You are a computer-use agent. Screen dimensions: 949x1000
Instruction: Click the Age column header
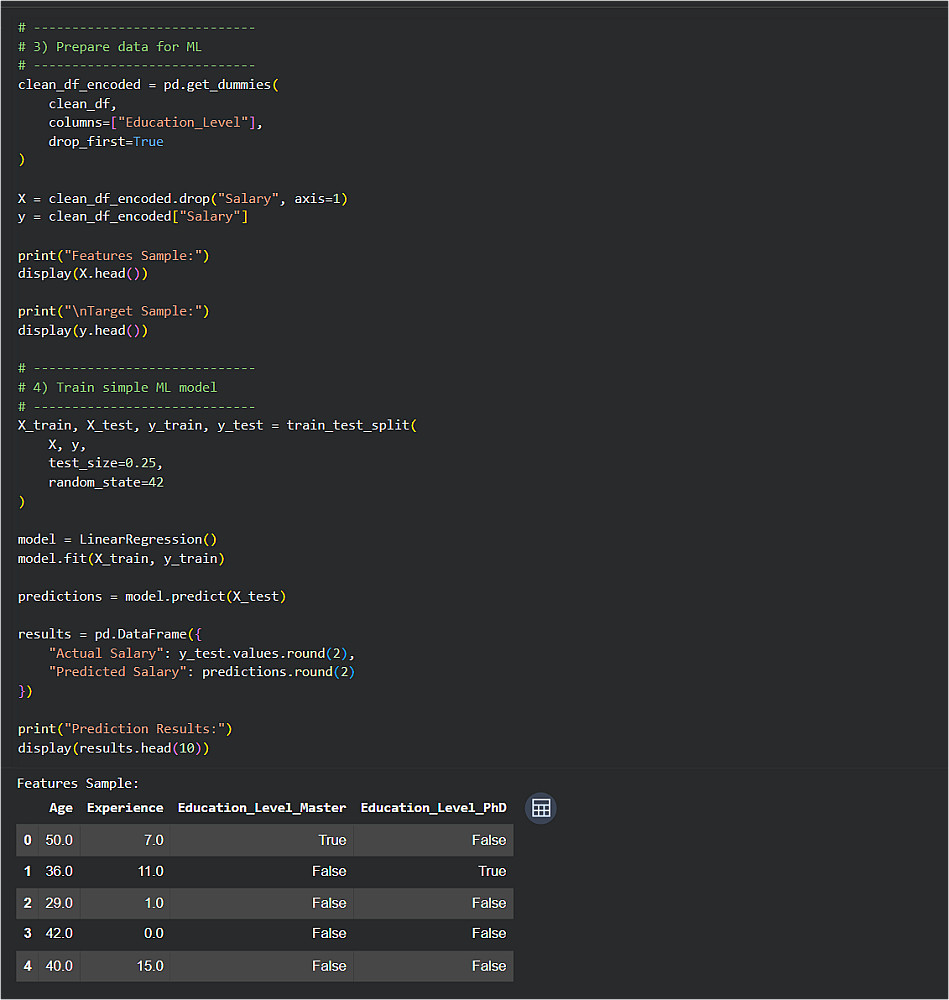coord(61,808)
